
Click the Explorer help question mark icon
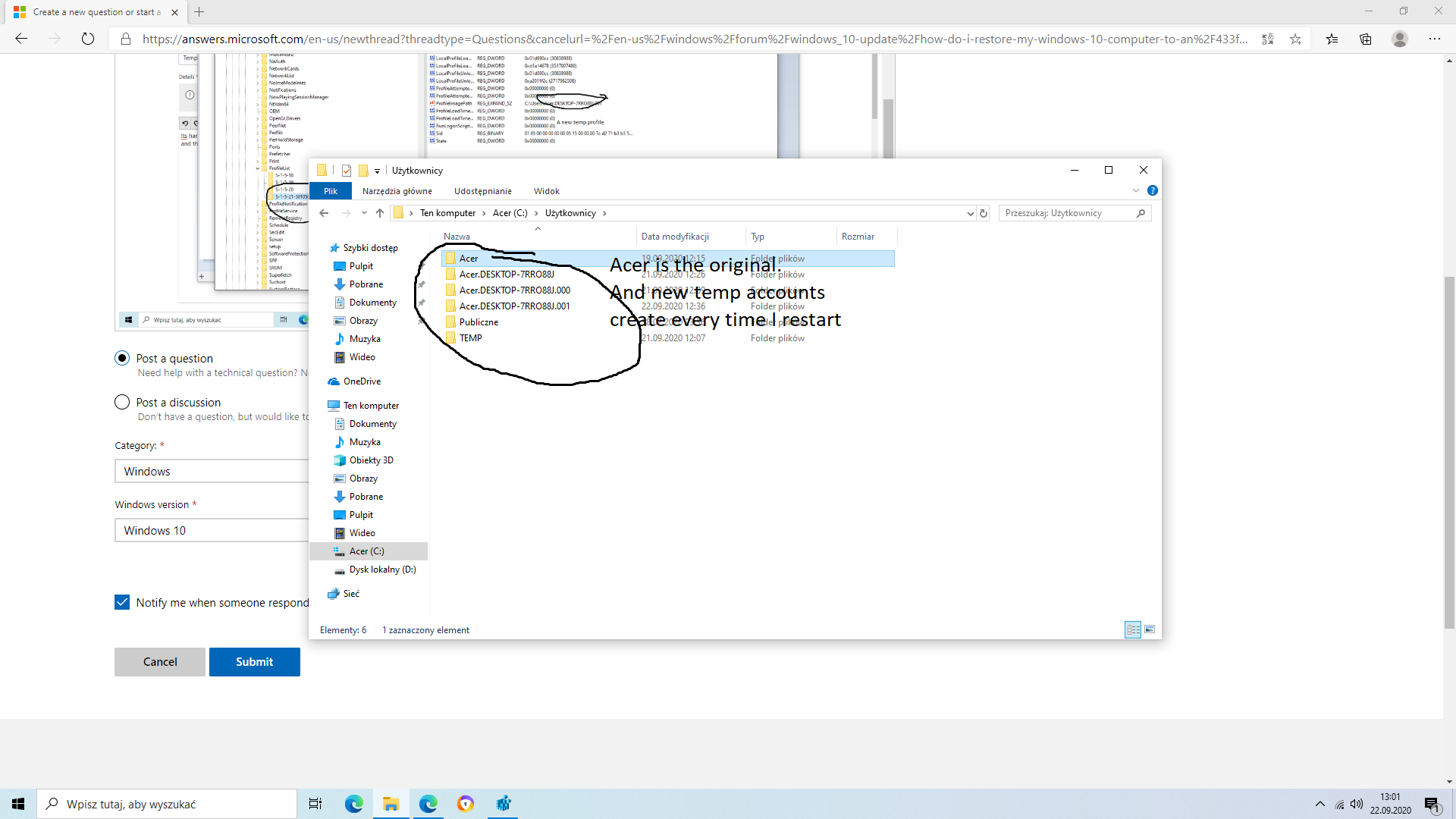[1152, 190]
